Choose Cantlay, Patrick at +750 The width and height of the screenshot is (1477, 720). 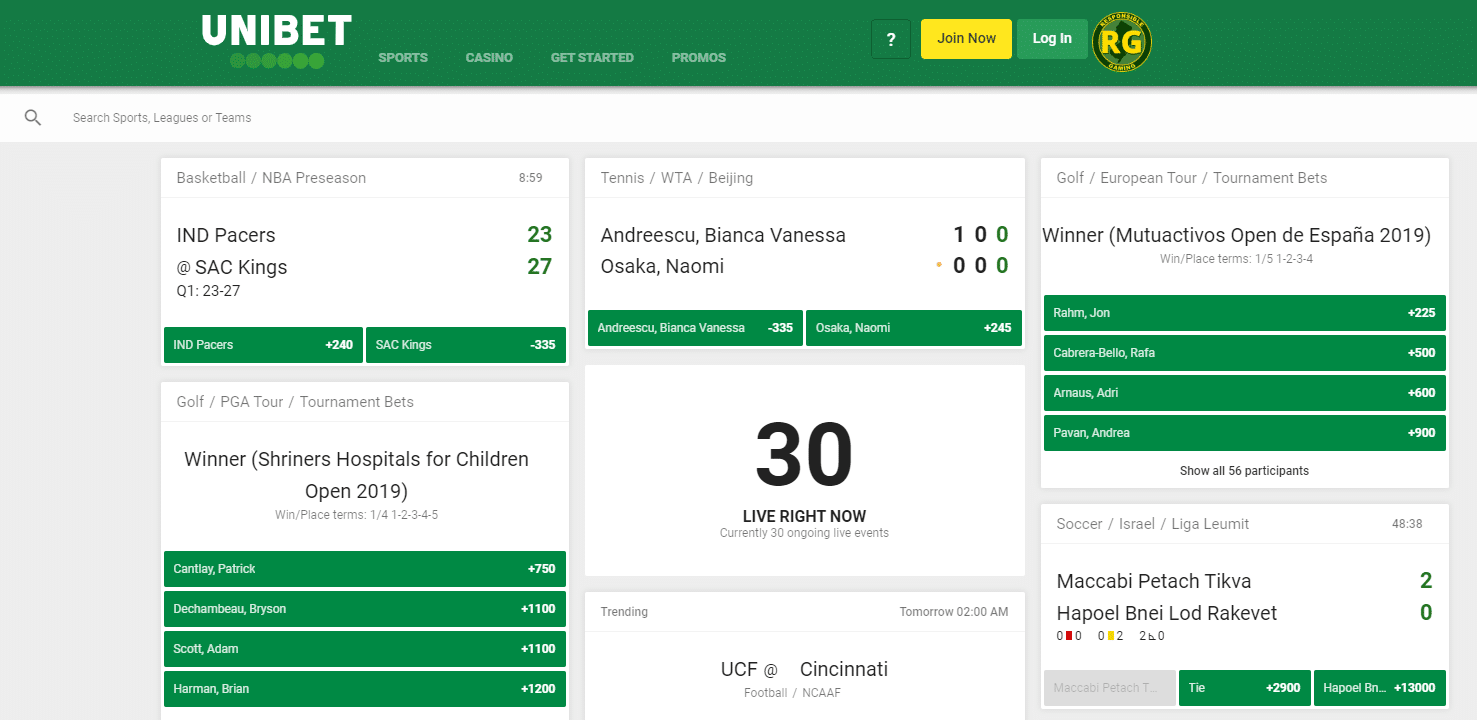coord(364,569)
